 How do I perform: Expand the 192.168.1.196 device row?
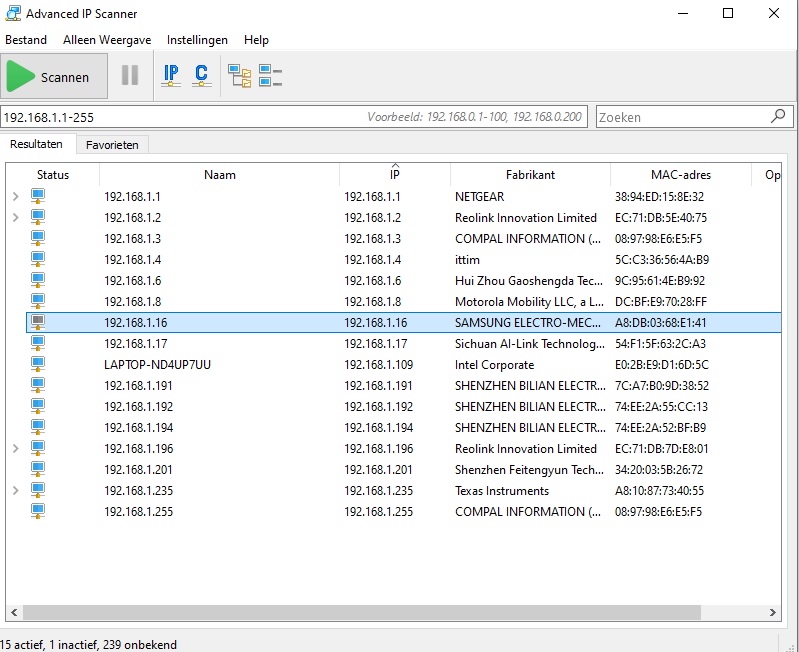coord(15,449)
